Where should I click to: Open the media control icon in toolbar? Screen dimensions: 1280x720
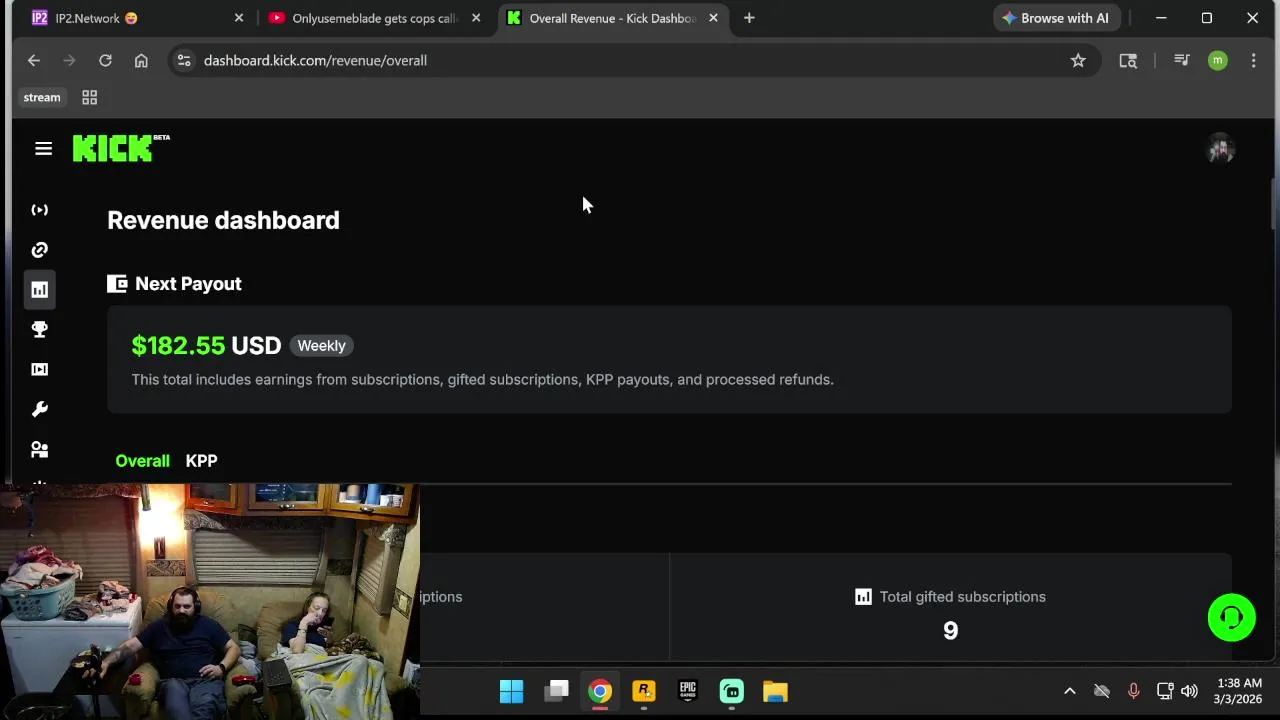tap(1181, 61)
